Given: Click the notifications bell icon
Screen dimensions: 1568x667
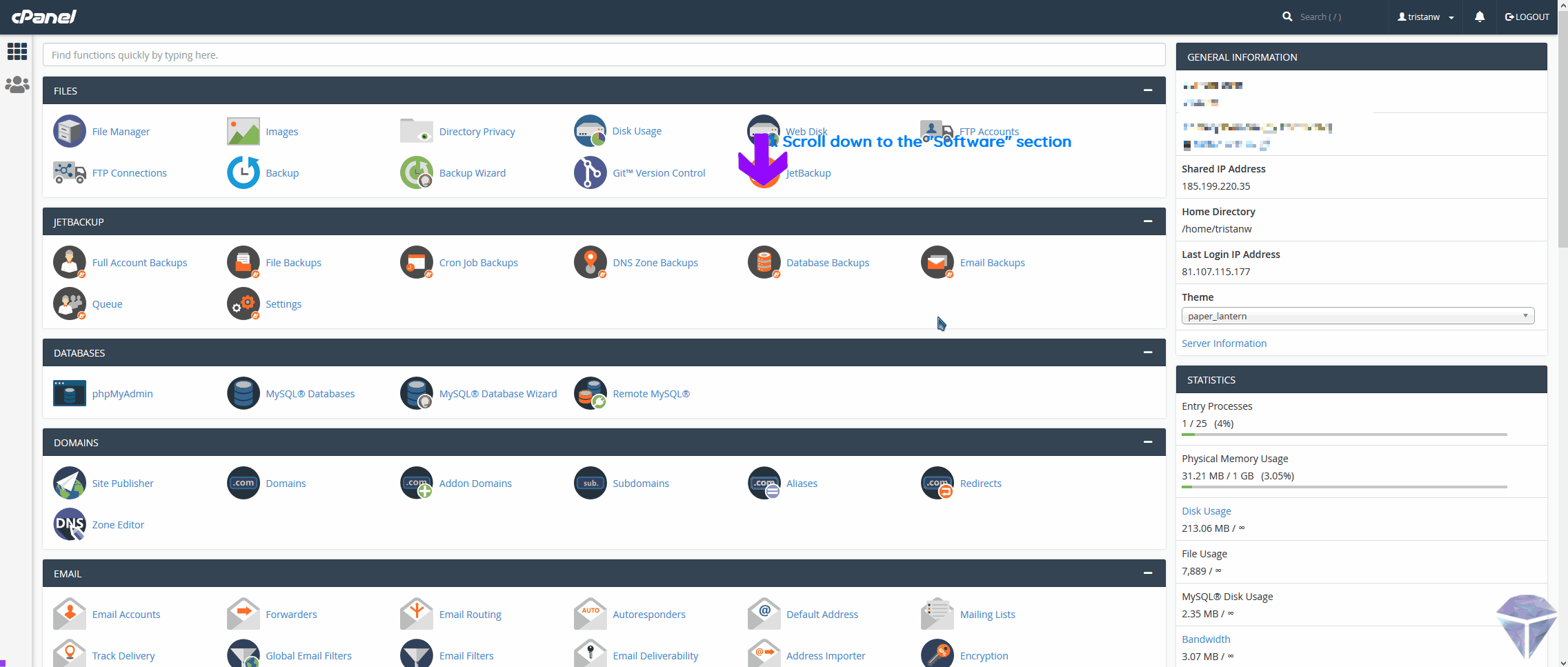Looking at the screenshot, I should tap(1479, 17).
